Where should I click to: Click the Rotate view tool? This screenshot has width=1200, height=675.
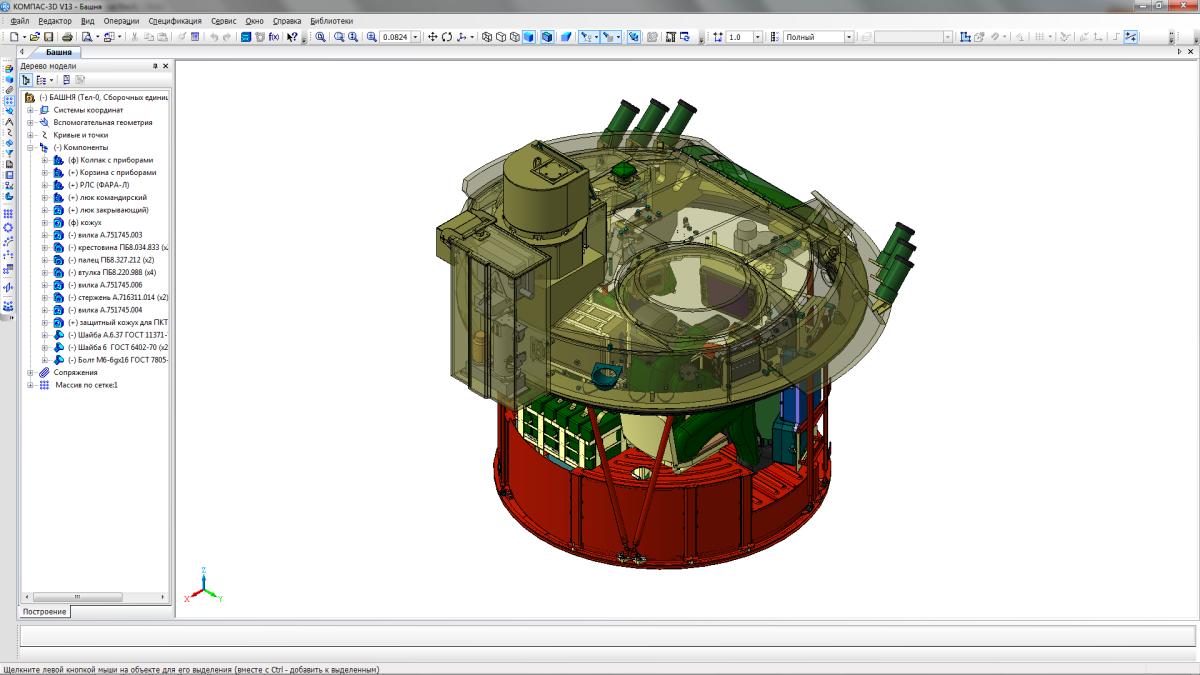pos(447,37)
